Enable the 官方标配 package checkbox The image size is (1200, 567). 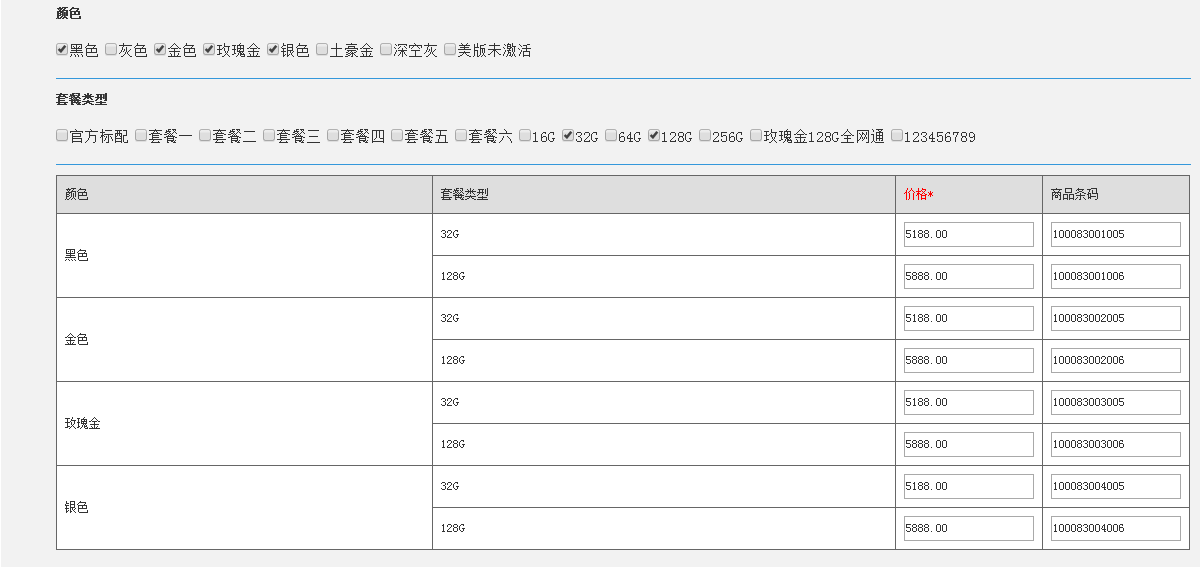[x=62, y=135]
